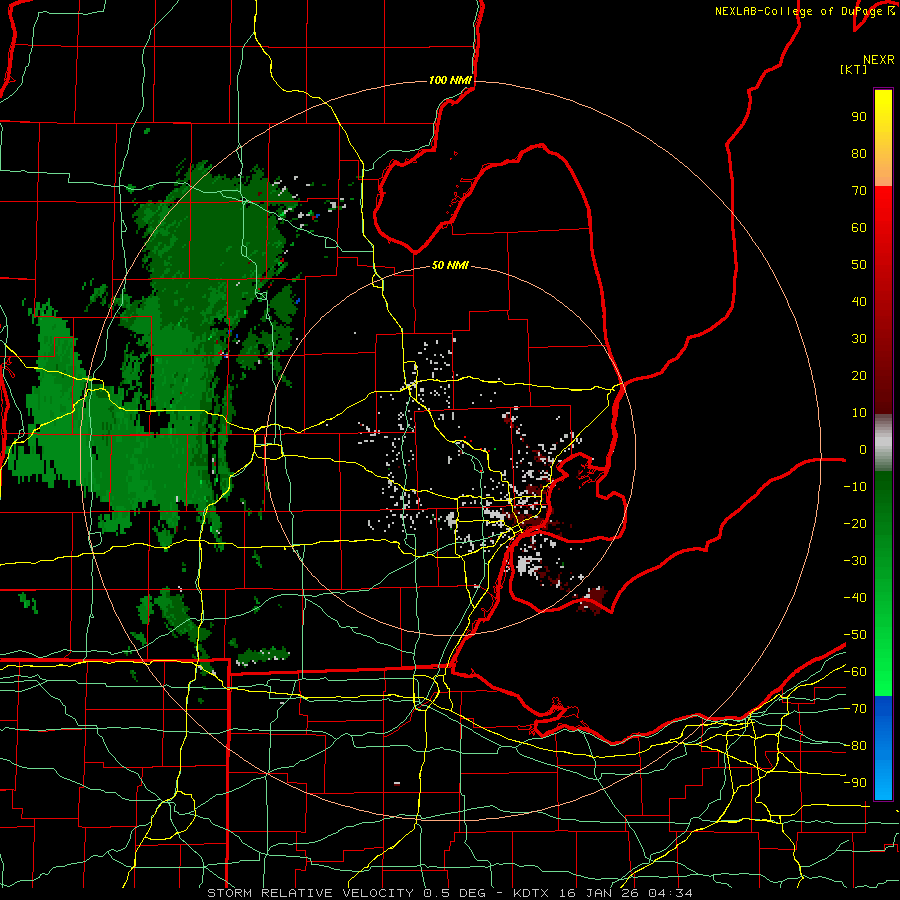This screenshot has width=900, height=900.
Task: Click the "16 JAN 26" date in the caption
Action: pos(599,893)
